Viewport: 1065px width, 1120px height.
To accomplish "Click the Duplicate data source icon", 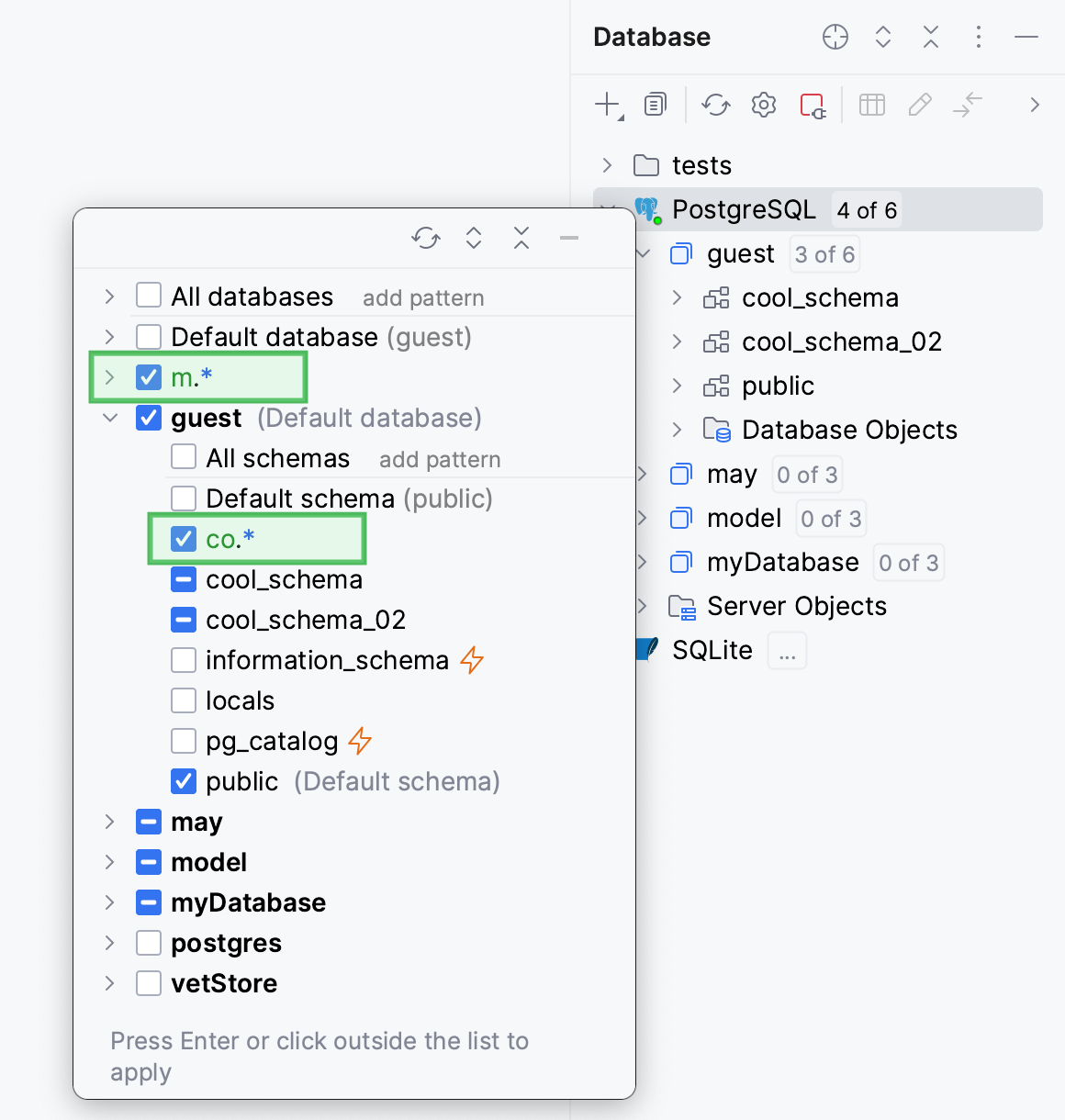I will pos(655,105).
